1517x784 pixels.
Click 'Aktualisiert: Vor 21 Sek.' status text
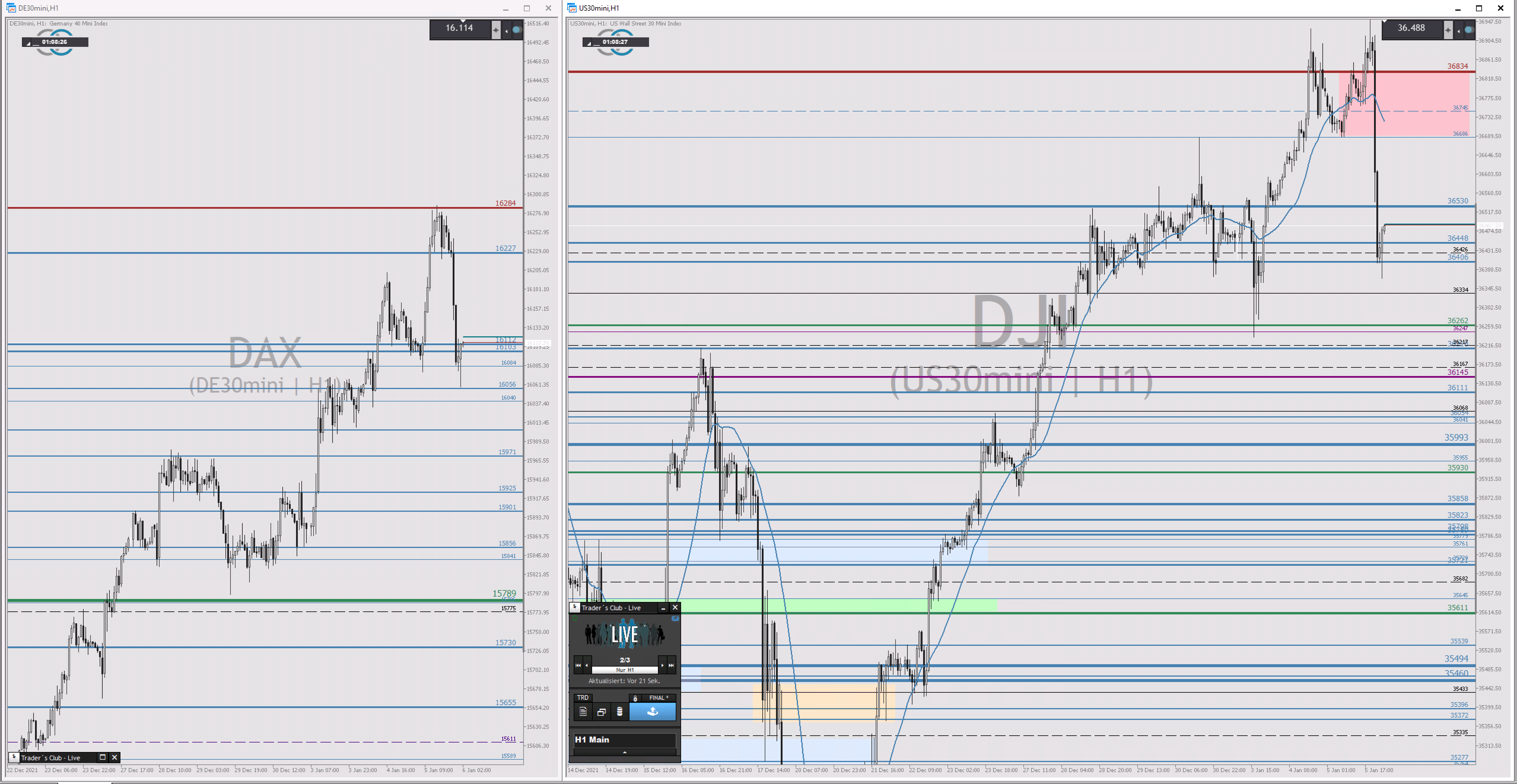[624, 681]
